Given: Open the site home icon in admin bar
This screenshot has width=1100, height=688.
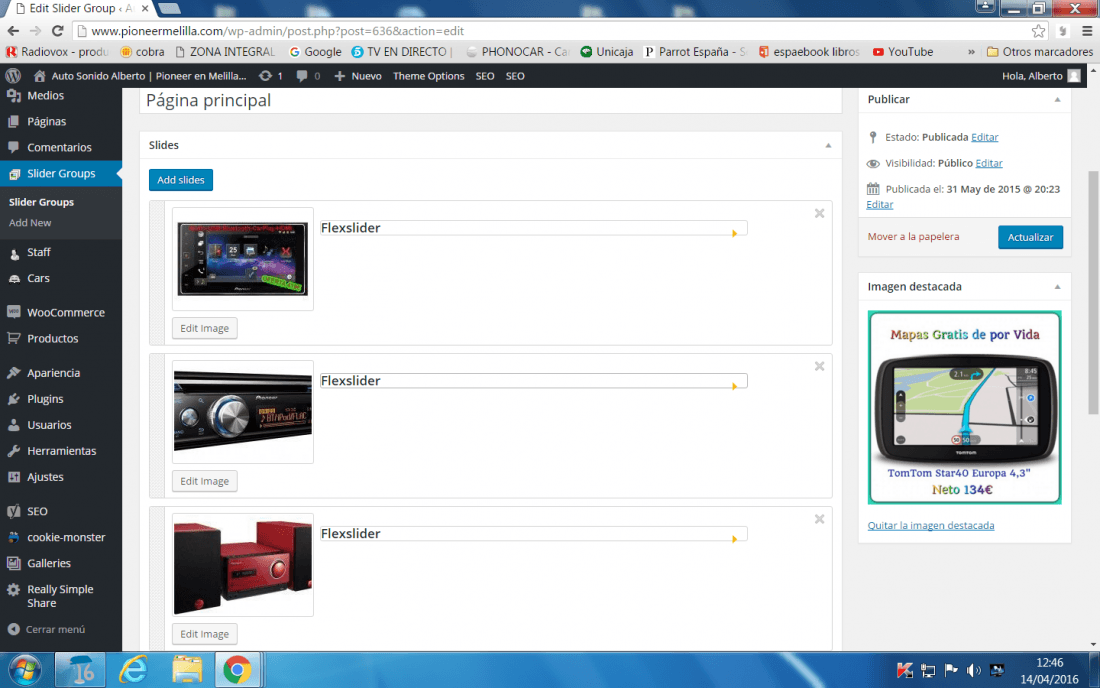Looking at the screenshot, I should [39, 76].
